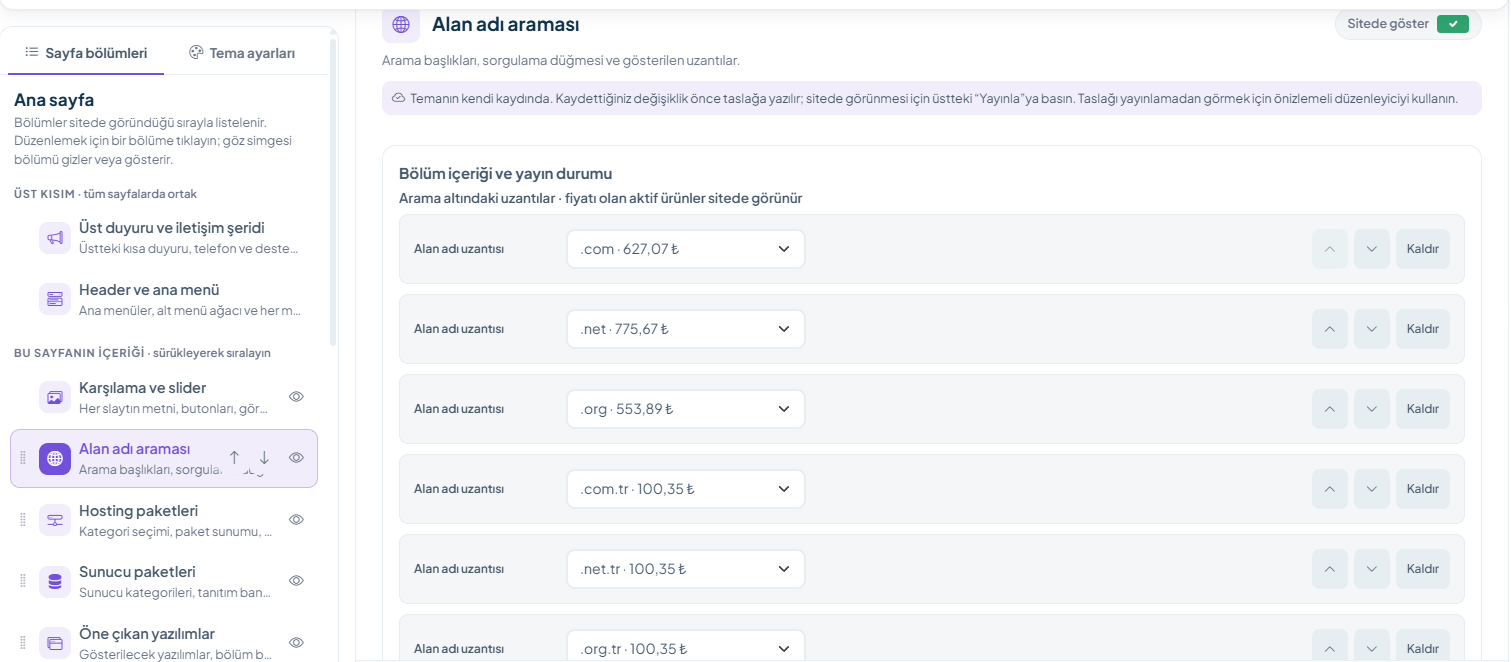Hide the Hosting paketleri section

[x=296, y=520]
